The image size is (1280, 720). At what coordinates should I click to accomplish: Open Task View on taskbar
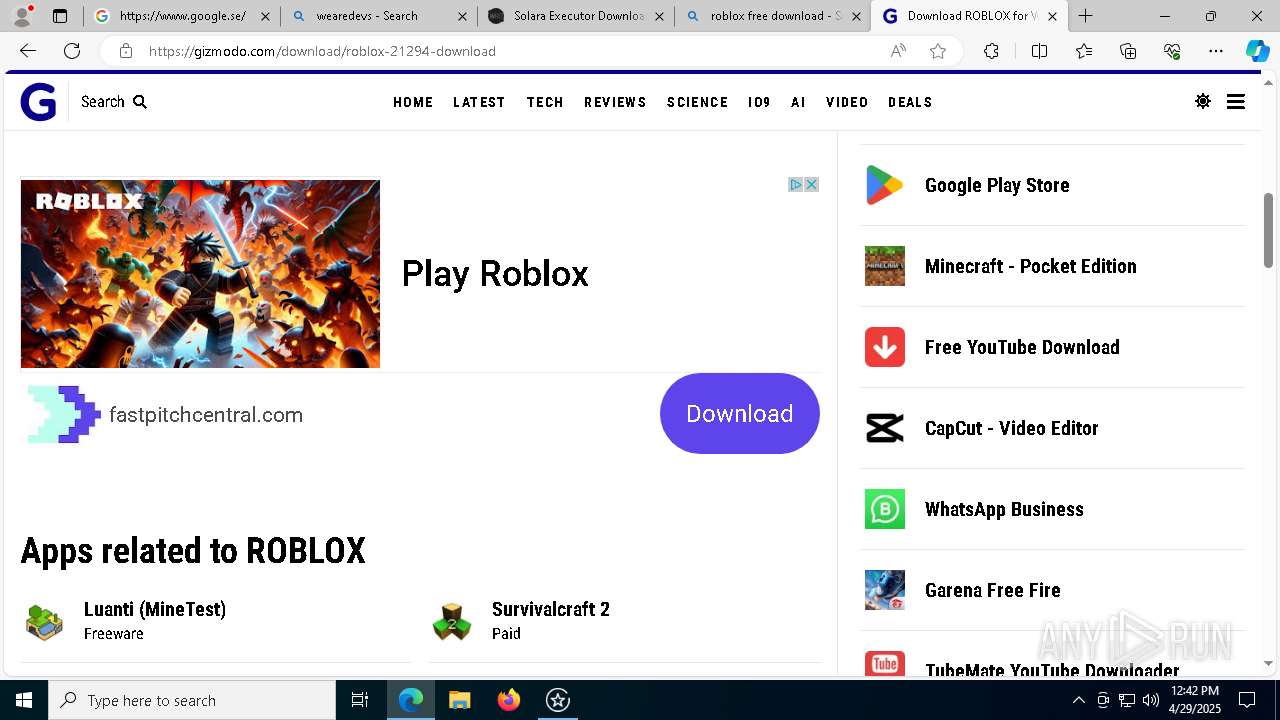point(360,700)
